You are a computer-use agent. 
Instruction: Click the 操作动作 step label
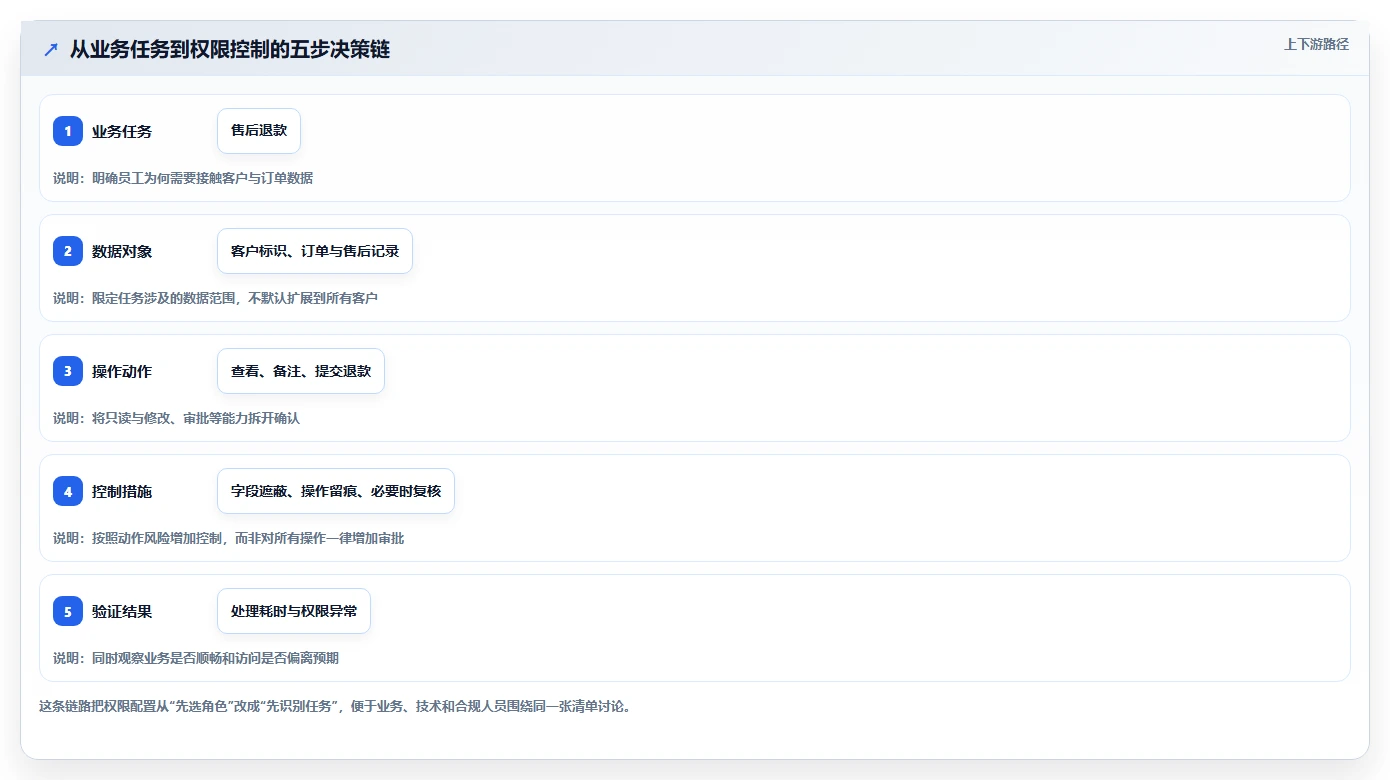122,371
